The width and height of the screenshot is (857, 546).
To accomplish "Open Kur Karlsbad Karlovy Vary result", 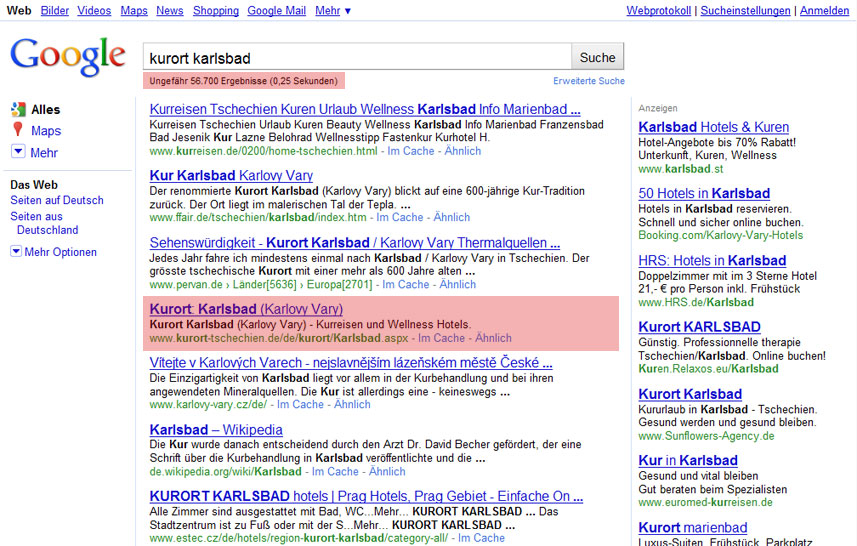I will point(231,175).
